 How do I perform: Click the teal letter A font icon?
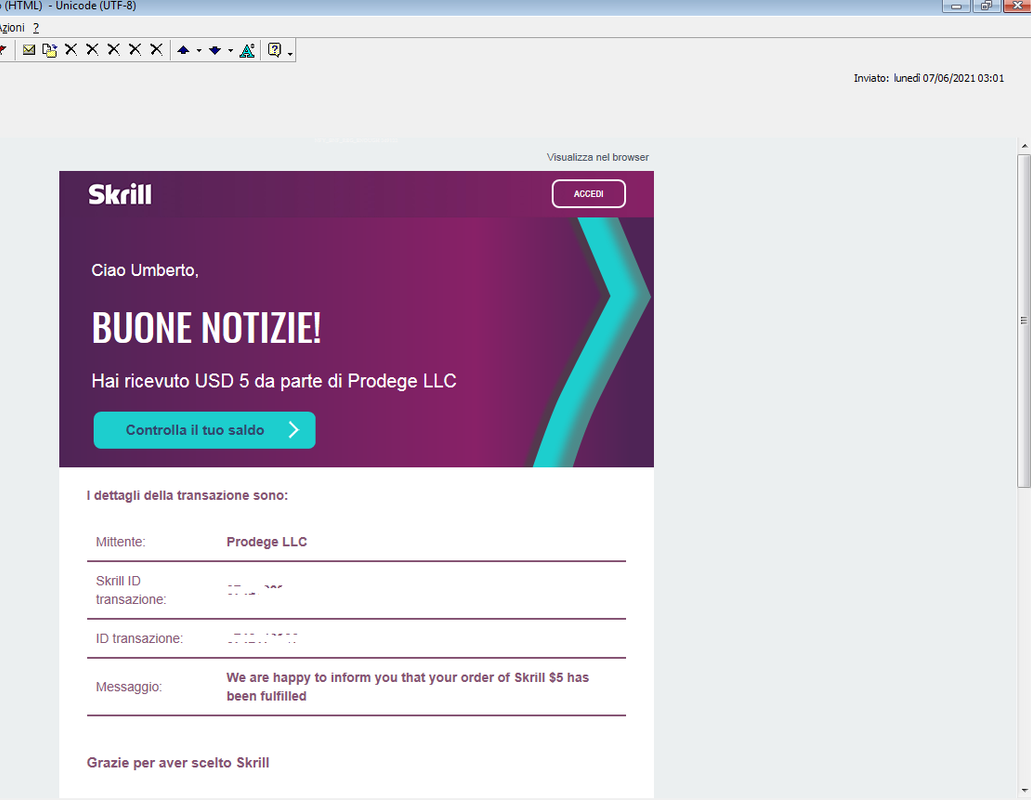click(x=247, y=50)
